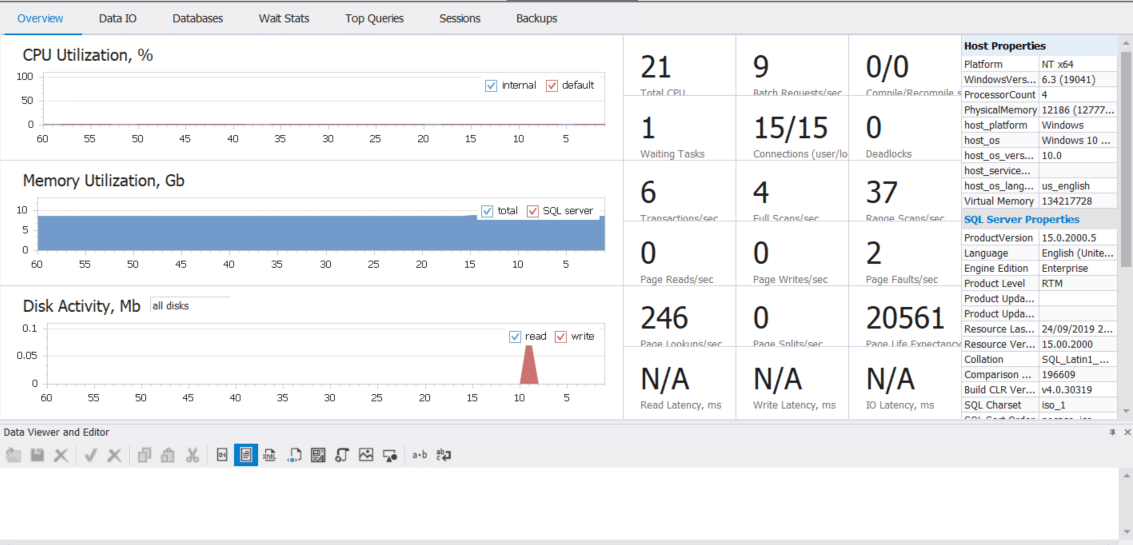The image size is (1133, 545).
Task: Select the Engine Edition Enterprise cell
Action: [x=1079, y=268]
